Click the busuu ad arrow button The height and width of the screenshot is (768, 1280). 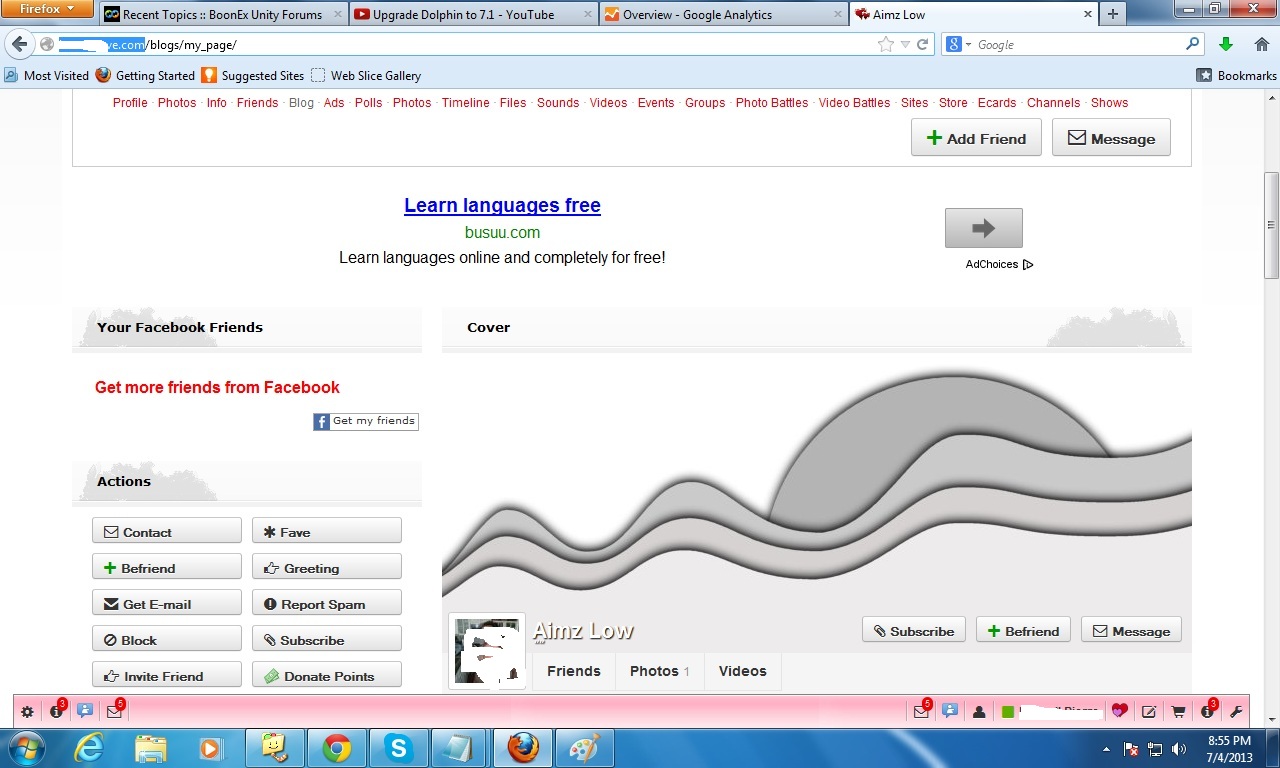click(983, 228)
